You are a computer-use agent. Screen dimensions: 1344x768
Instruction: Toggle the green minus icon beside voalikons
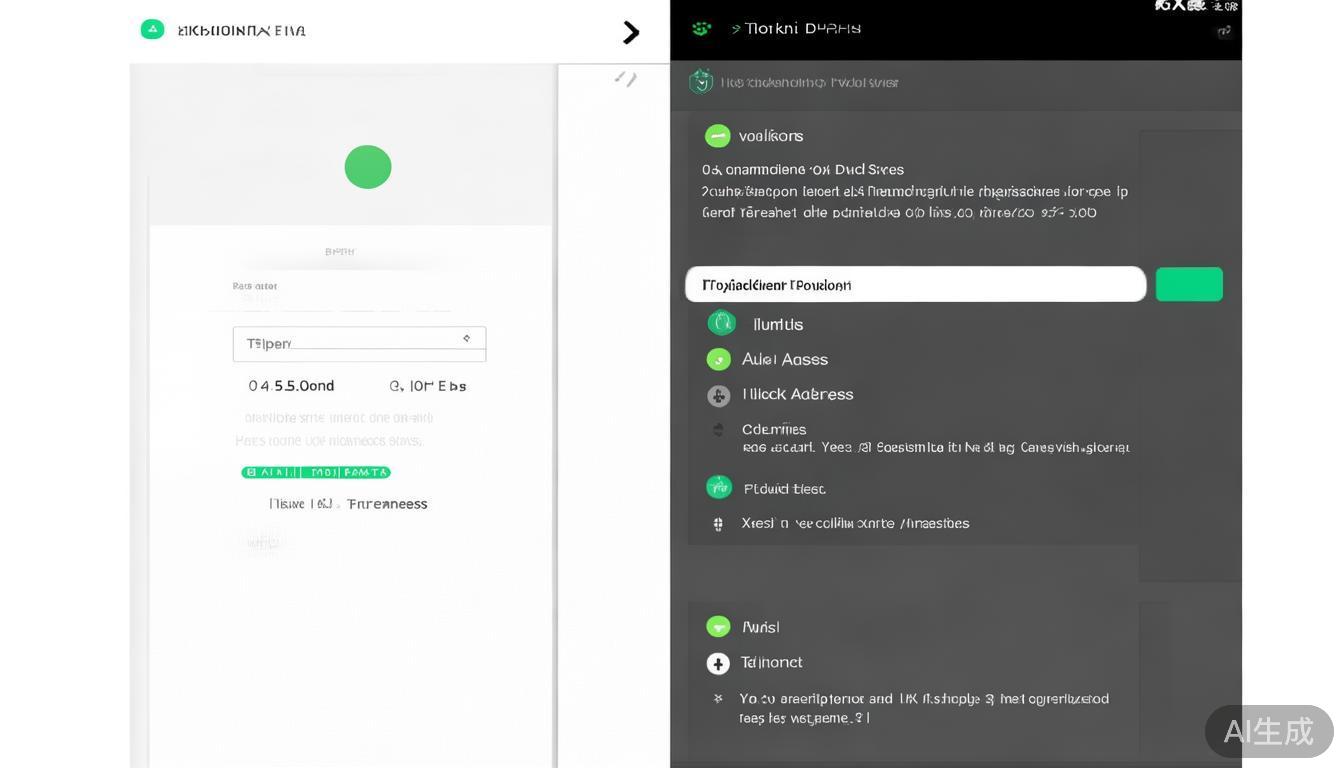coord(717,136)
